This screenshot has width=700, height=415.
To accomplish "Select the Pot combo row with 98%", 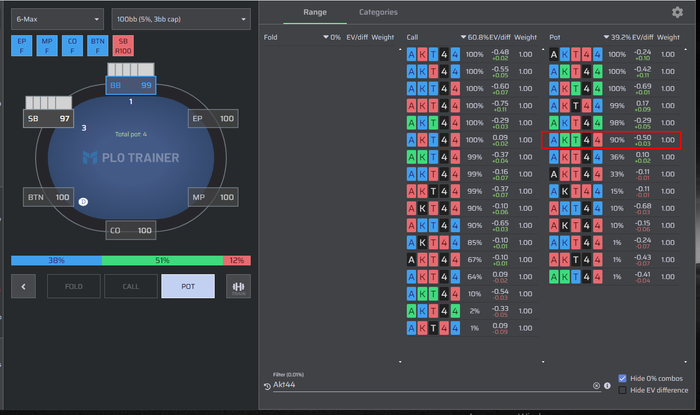I will pyautogui.click(x=614, y=123).
